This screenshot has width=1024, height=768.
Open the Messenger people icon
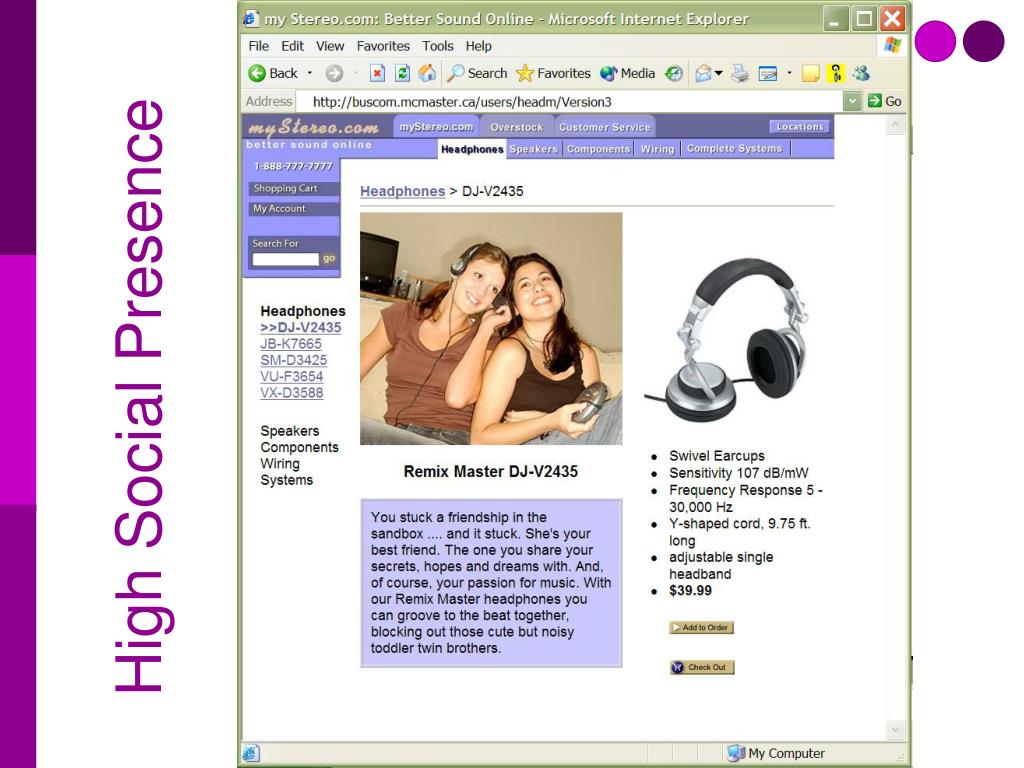click(x=861, y=73)
